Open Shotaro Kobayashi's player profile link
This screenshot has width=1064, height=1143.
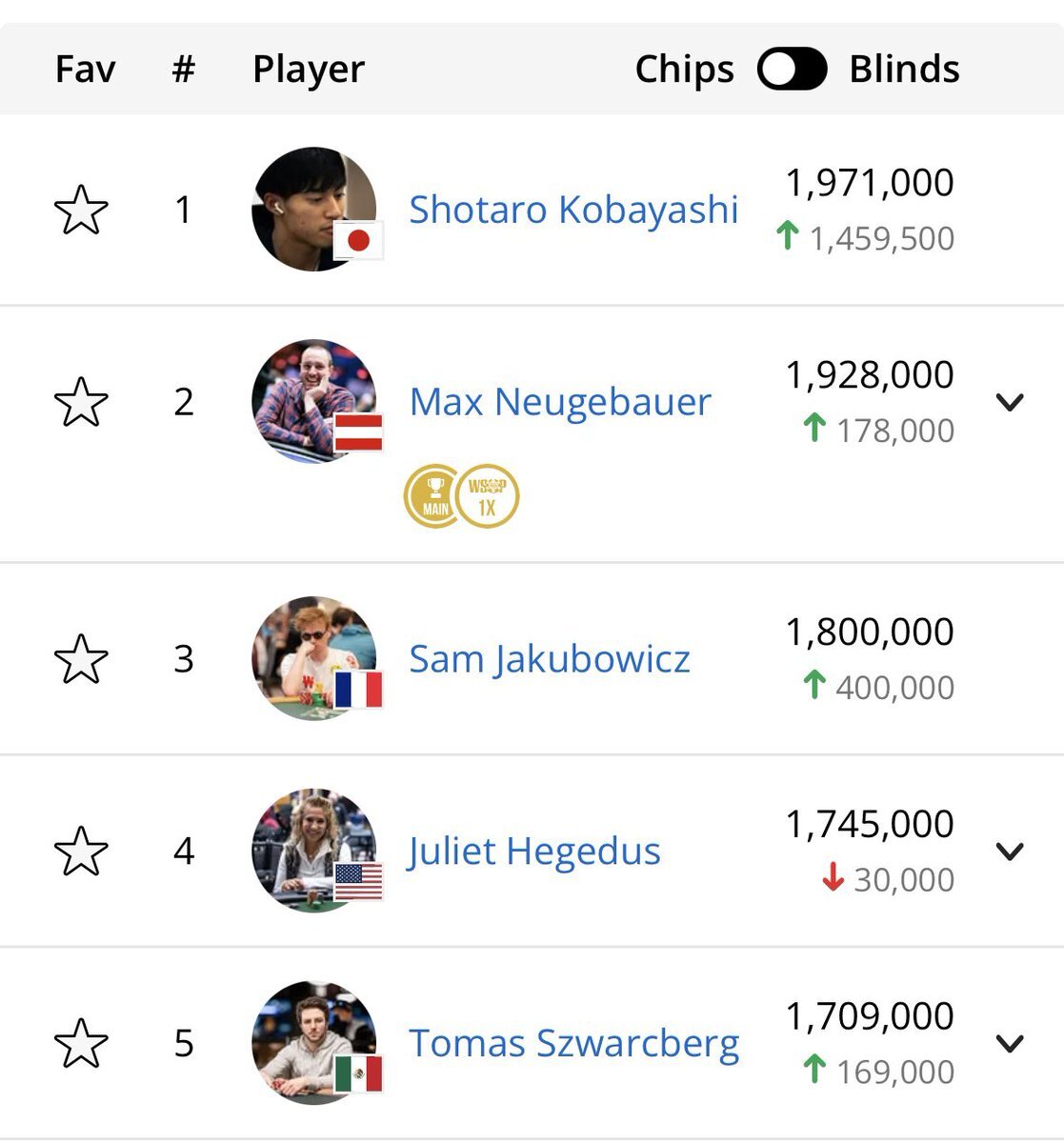(x=573, y=210)
